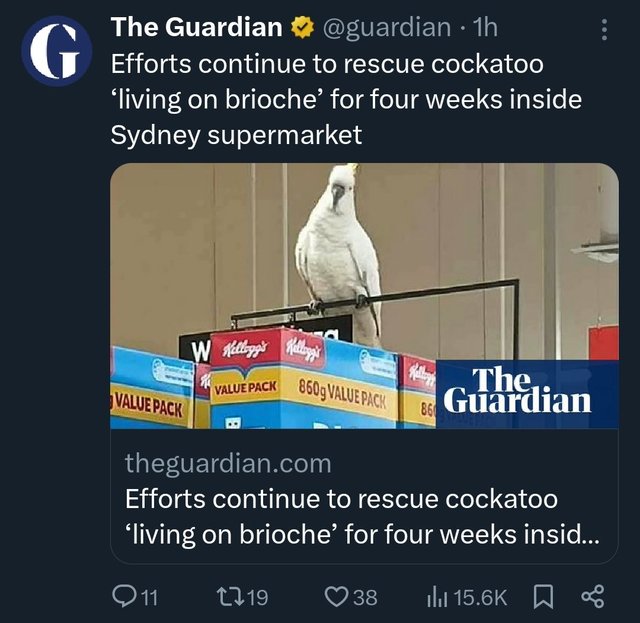Click the gold verified badge

tap(302, 28)
